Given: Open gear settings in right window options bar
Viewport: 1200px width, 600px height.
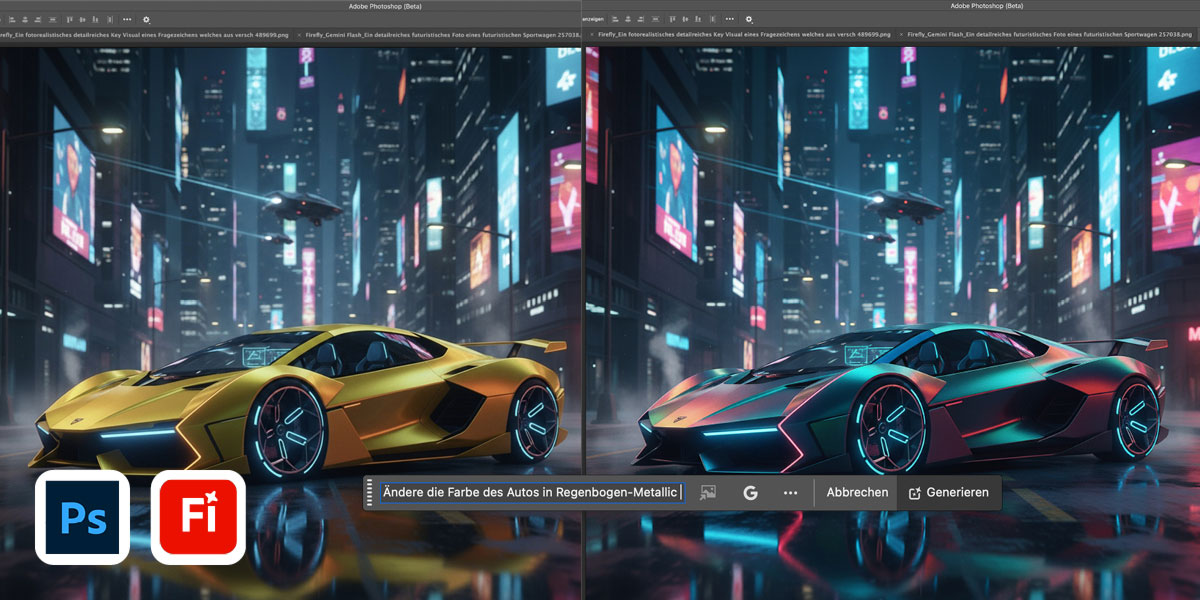Looking at the screenshot, I should point(749,19).
